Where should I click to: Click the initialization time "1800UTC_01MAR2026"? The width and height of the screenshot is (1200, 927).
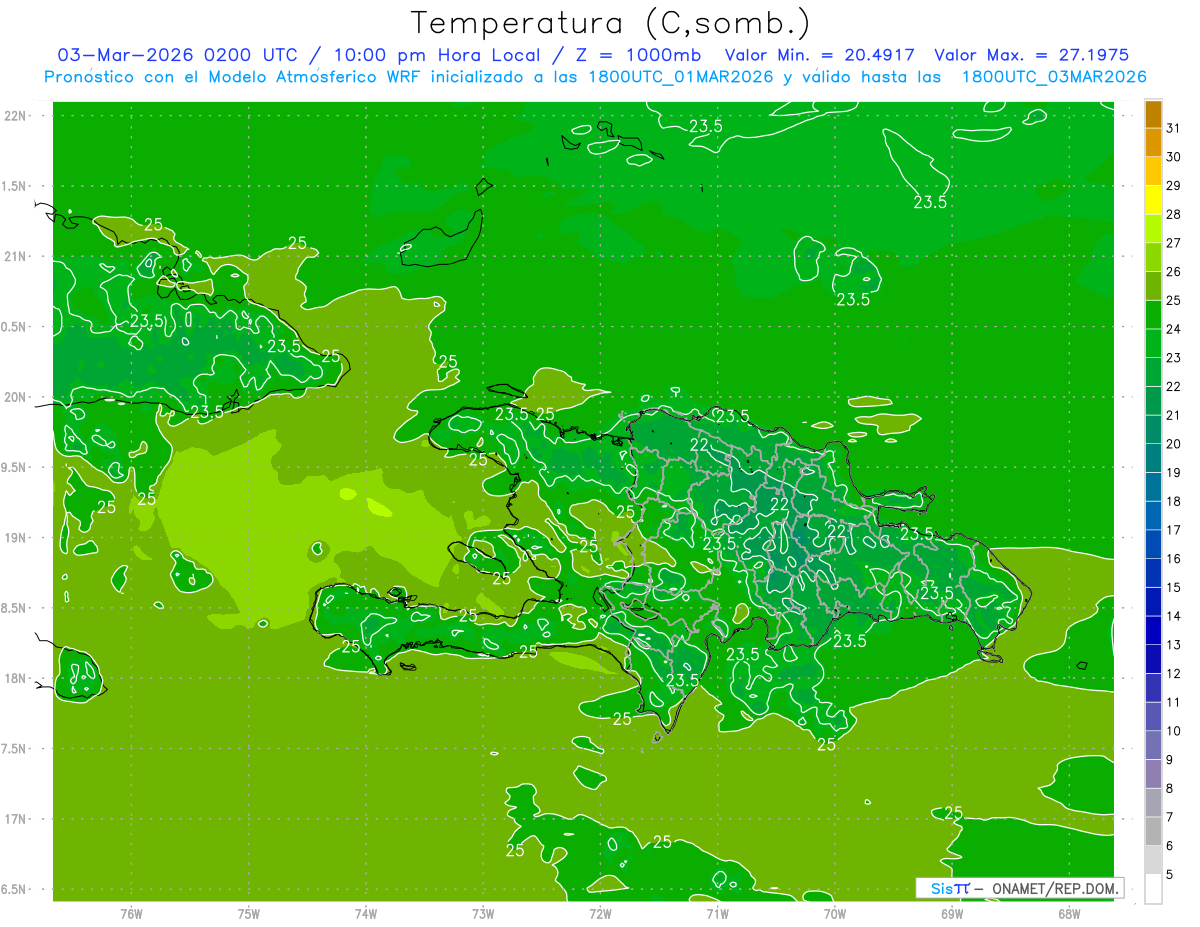[x=675, y=77]
